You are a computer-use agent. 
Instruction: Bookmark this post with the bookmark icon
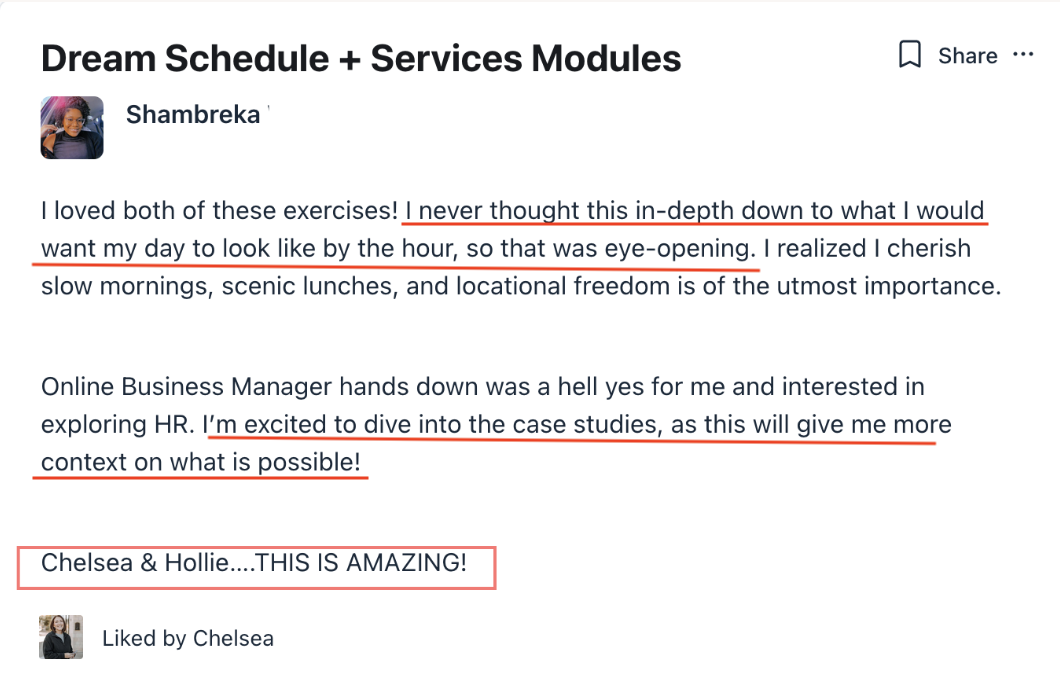pyautogui.click(x=909, y=55)
